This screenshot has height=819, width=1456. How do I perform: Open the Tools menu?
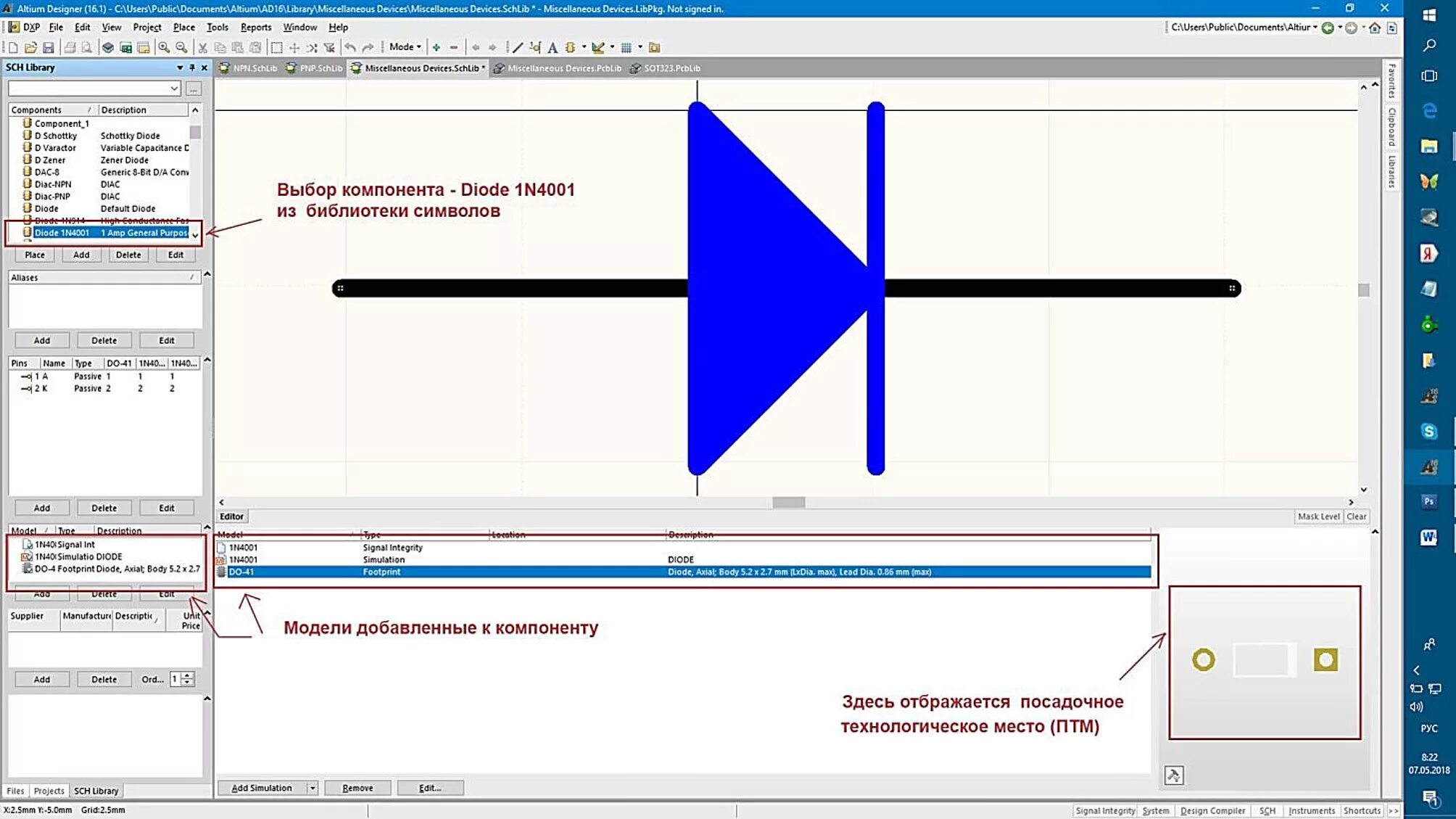point(217,28)
